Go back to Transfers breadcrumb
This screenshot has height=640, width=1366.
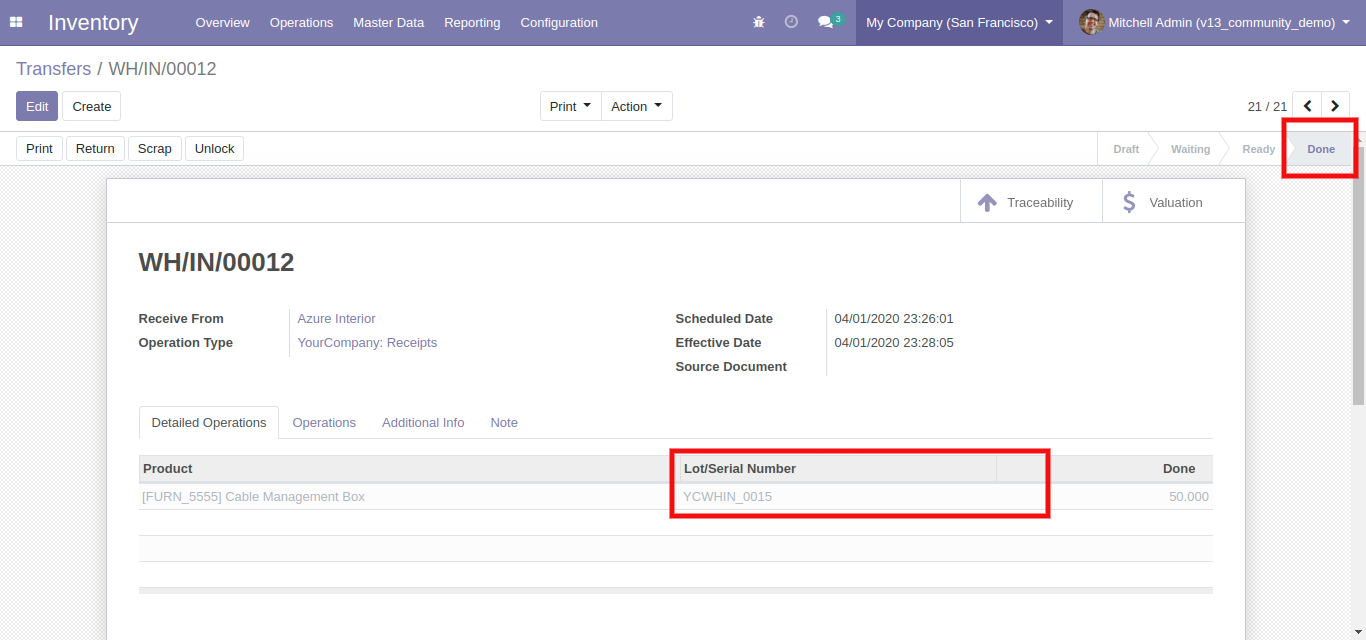point(53,69)
